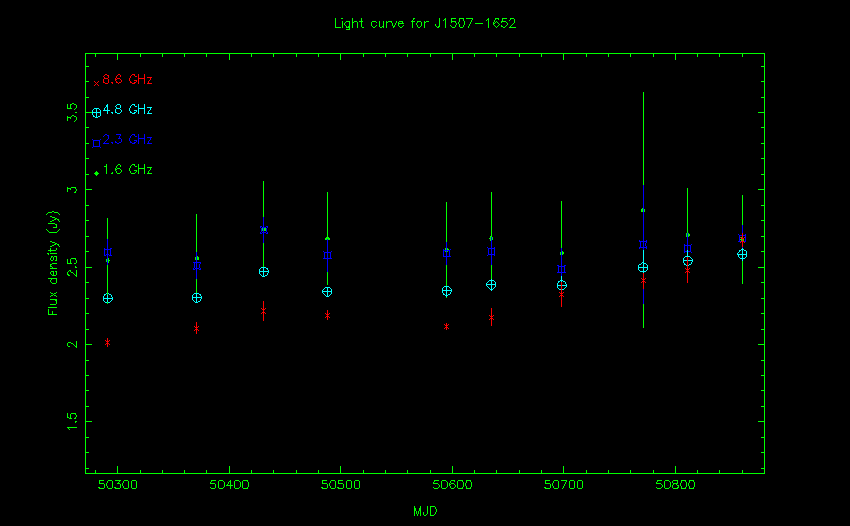Click the y-axis tick label "2.5"

72,267
